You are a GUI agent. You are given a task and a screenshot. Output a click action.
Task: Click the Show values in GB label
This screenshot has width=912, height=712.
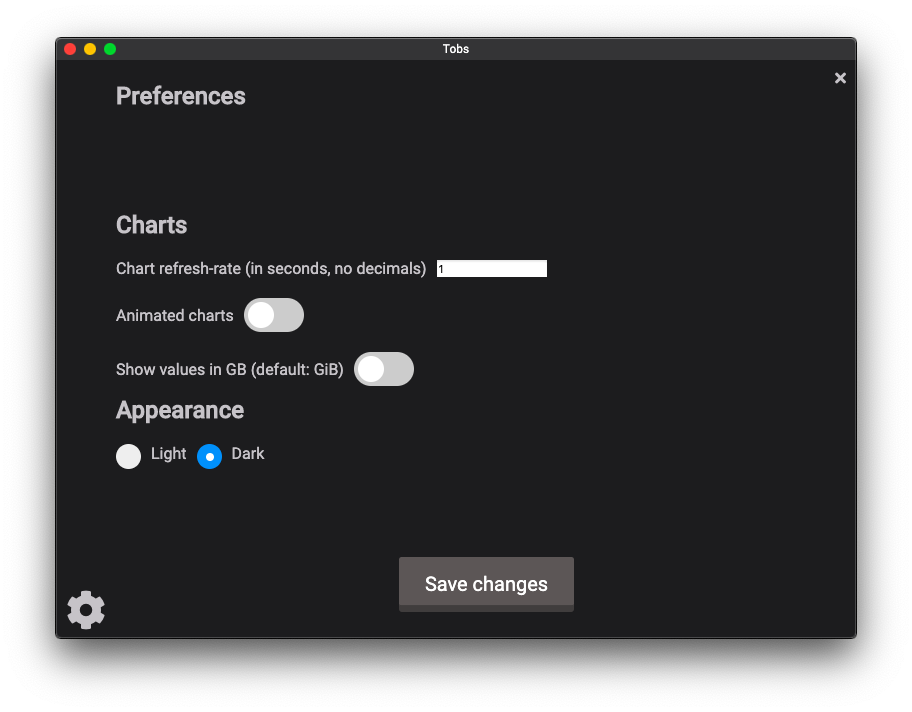tap(230, 369)
